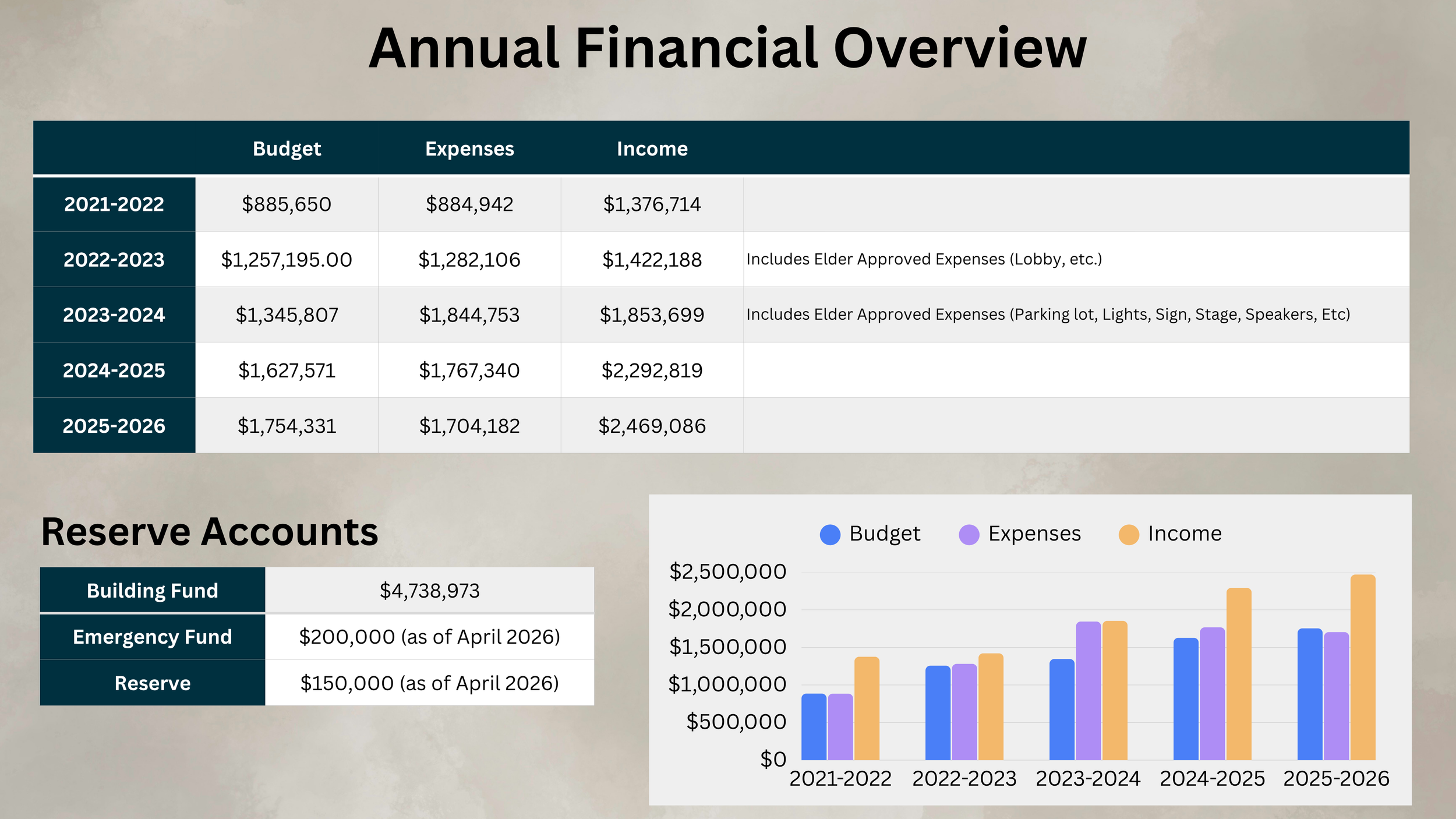The width and height of the screenshot is (1456, 819).
Task: Click the blue Budget legend dot
Action: (x=830, y=535)
